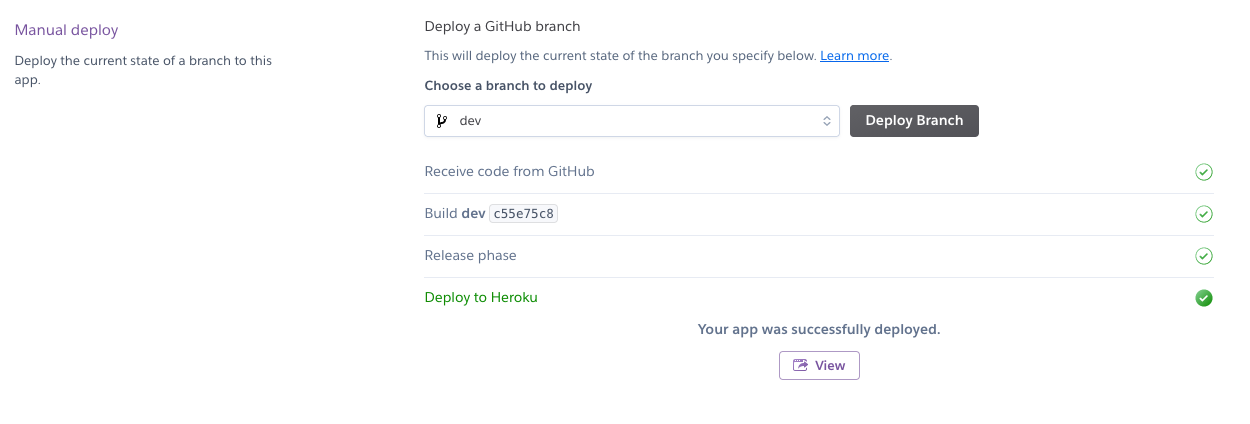The height and width of the screenshot is (424, 1250).
Task: Click the external-link icon inside View button
Action: (x=800, y=365)
